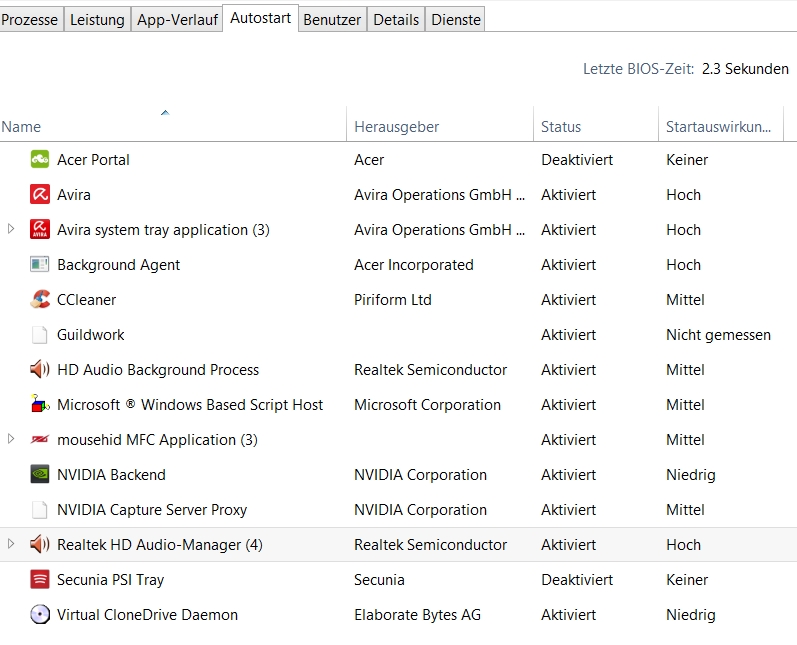Click the Virtual CloneDrive disc icon

click(40, 615)
